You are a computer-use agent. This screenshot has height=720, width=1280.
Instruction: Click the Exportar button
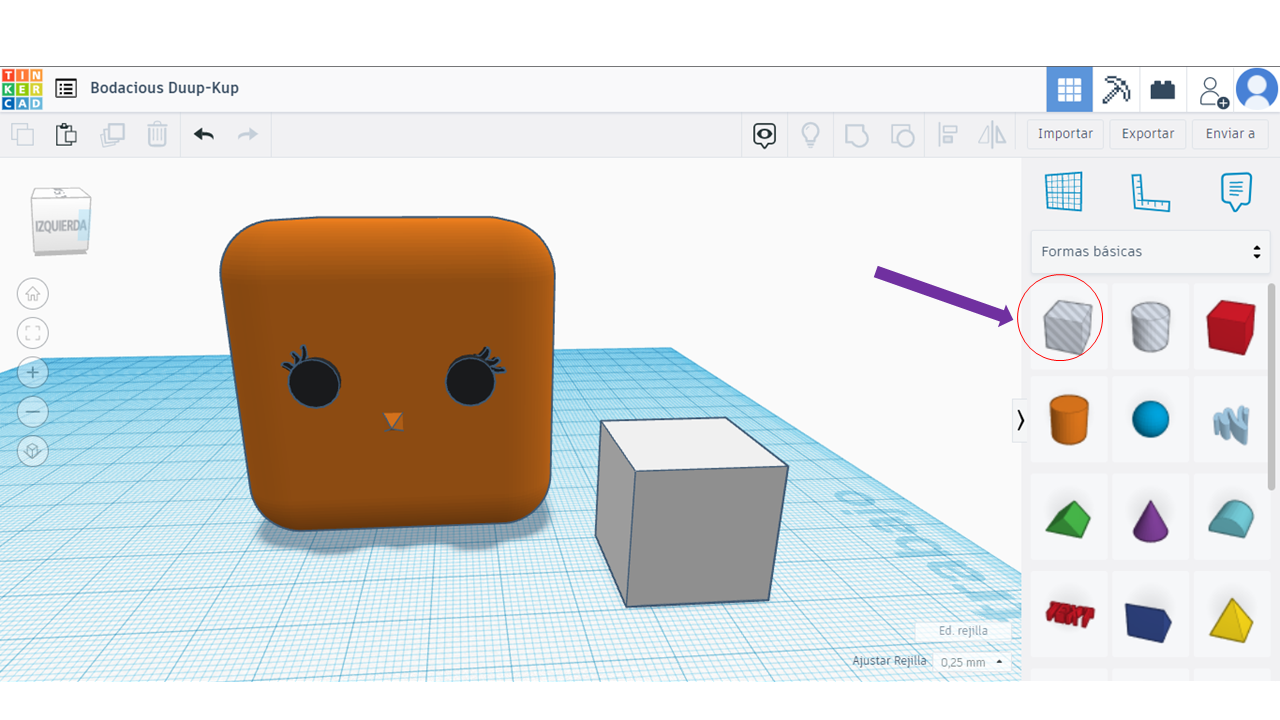tap(1148, 134)
